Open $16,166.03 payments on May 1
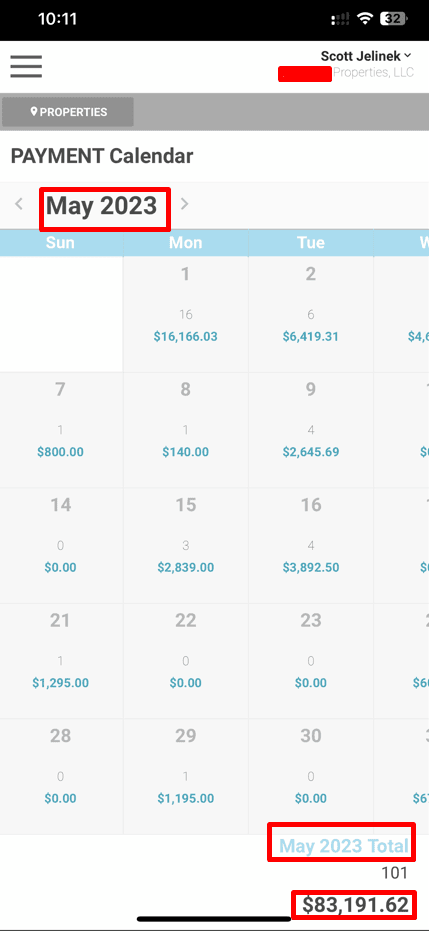This screenshot has height=931, width=429. click(186, 337)
